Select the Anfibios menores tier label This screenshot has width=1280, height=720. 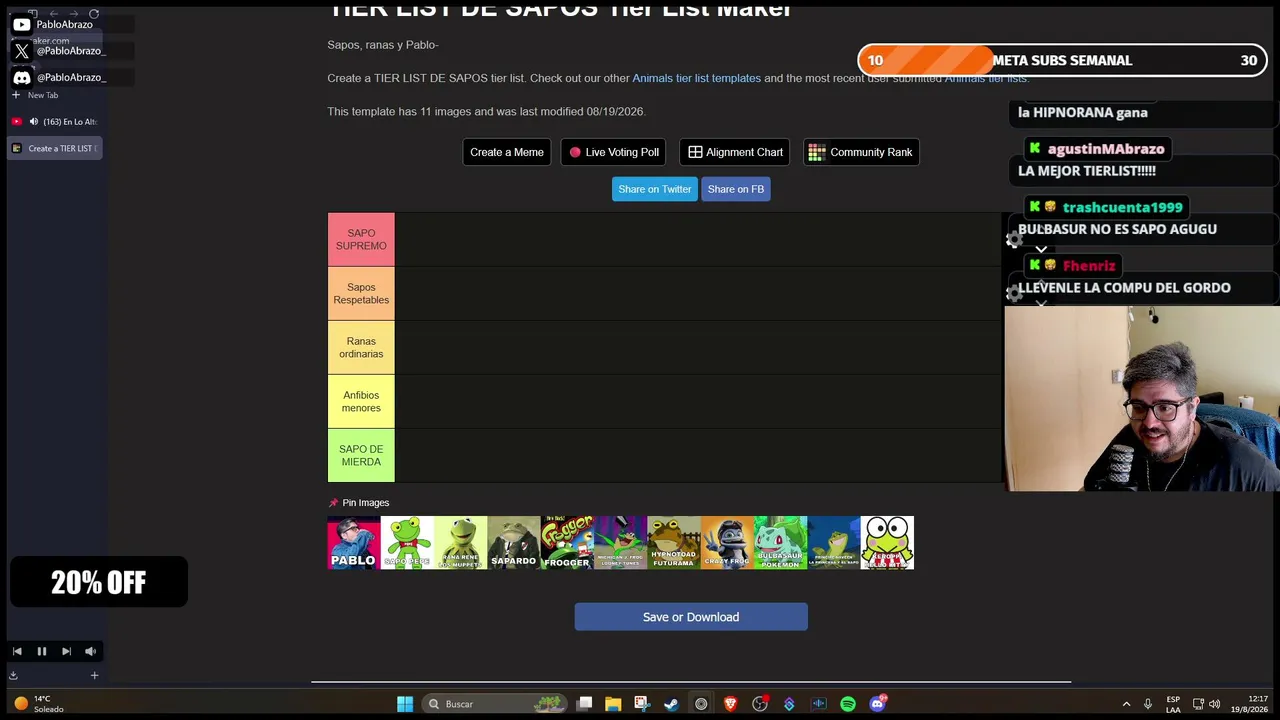[x=361, y=402]
